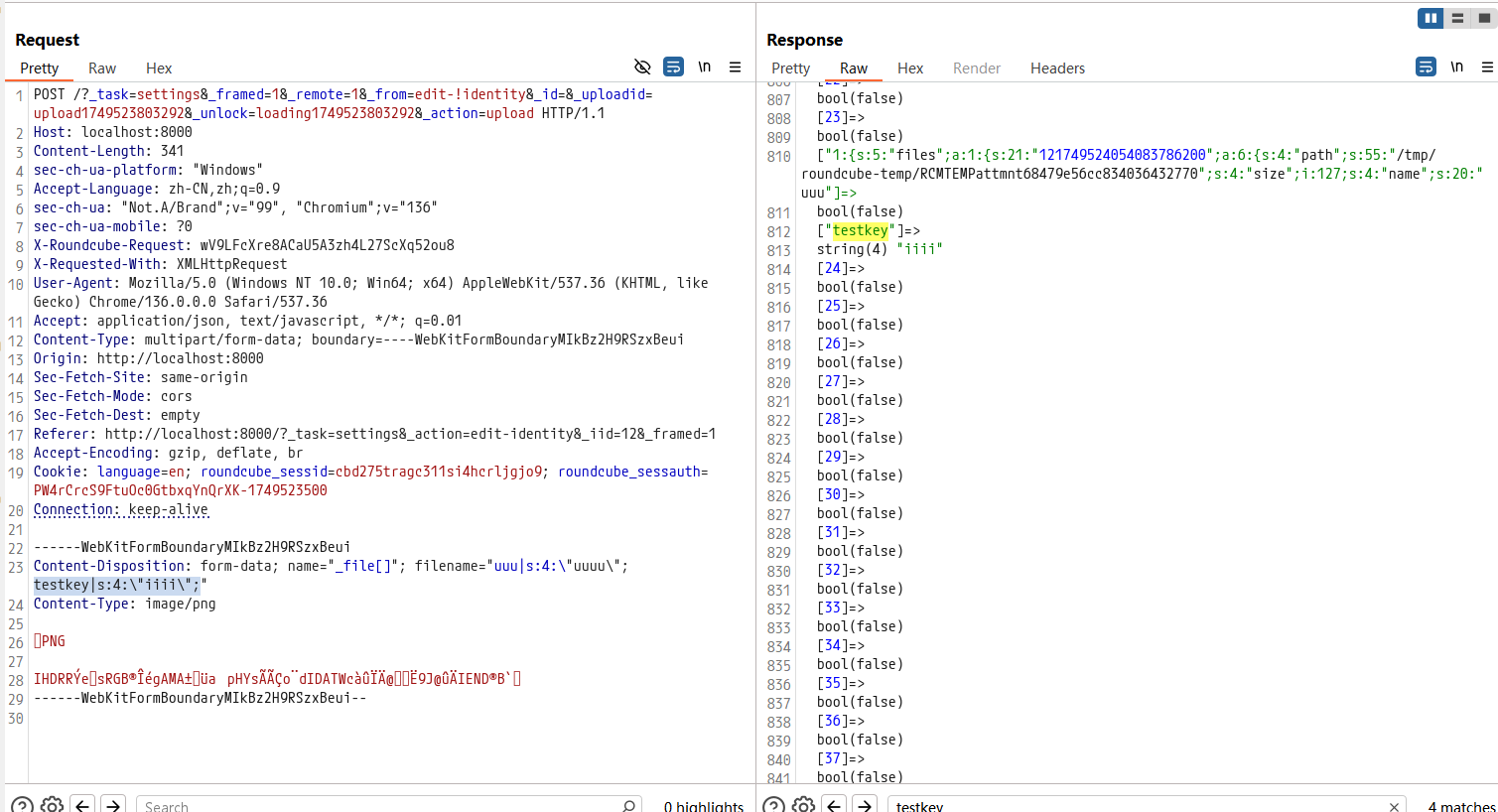The width and height of the screenshot is (1498, 812).
Task: Switch Request view to Hex tab
Action: [159, 68]
